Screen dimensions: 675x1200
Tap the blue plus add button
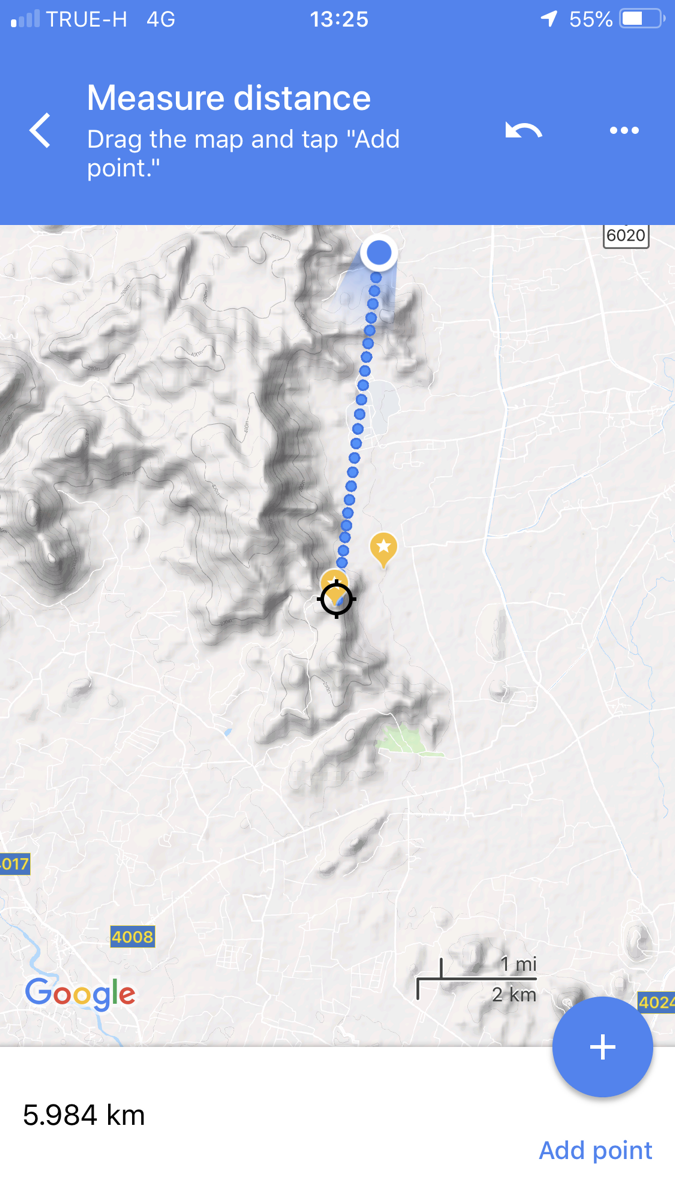coord(602,1047)
